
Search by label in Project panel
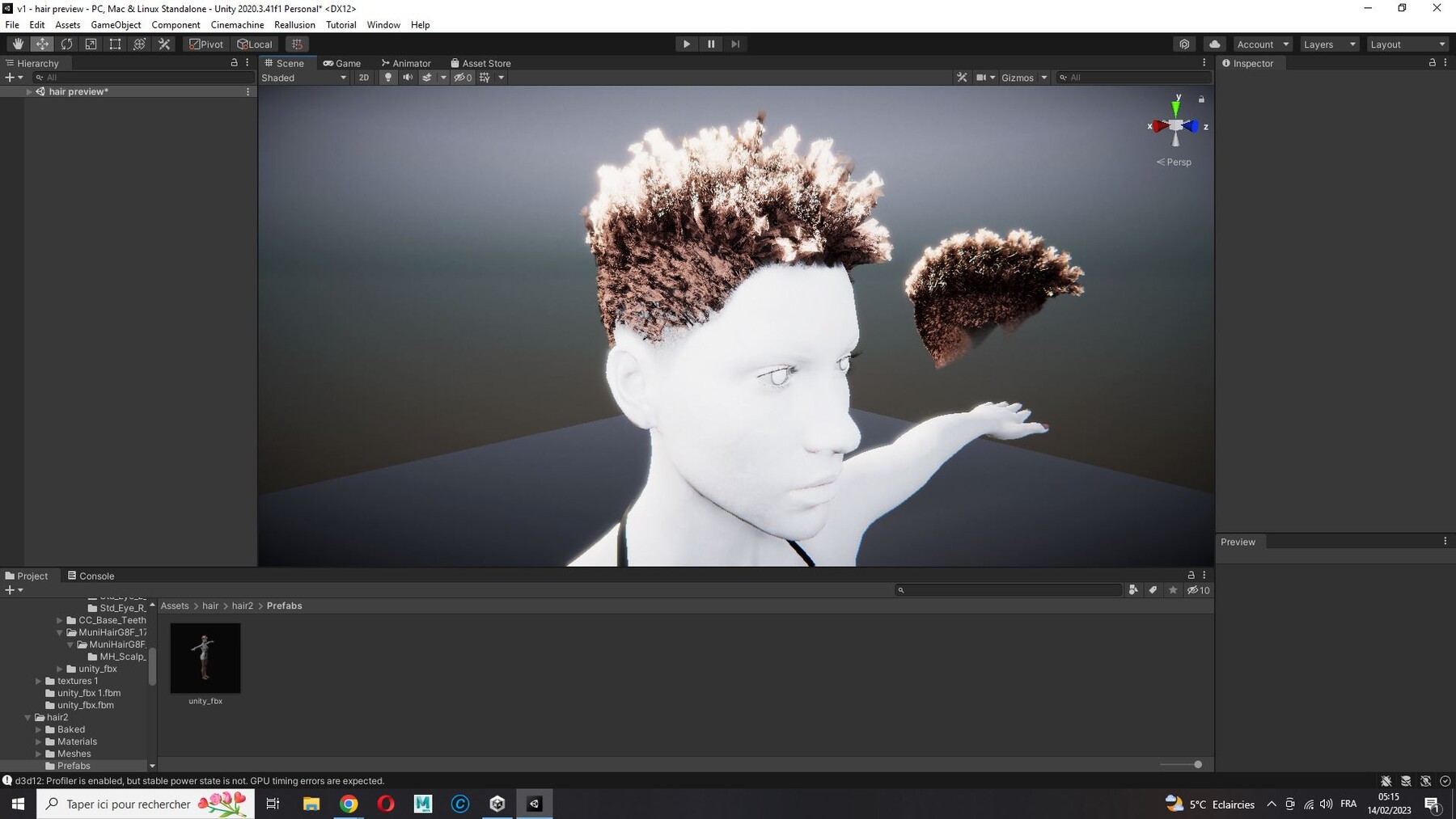point(1153,590)
